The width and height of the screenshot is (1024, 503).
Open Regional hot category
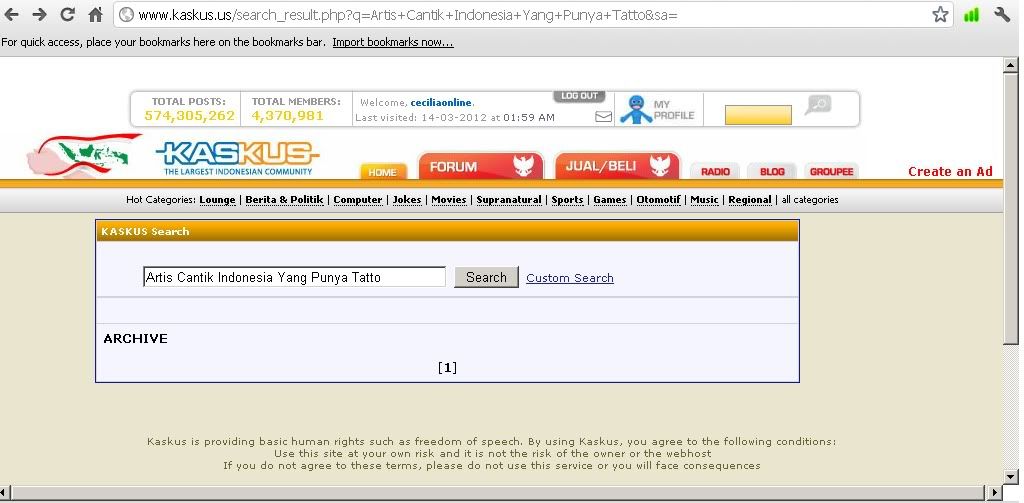[x=750, y=200]
